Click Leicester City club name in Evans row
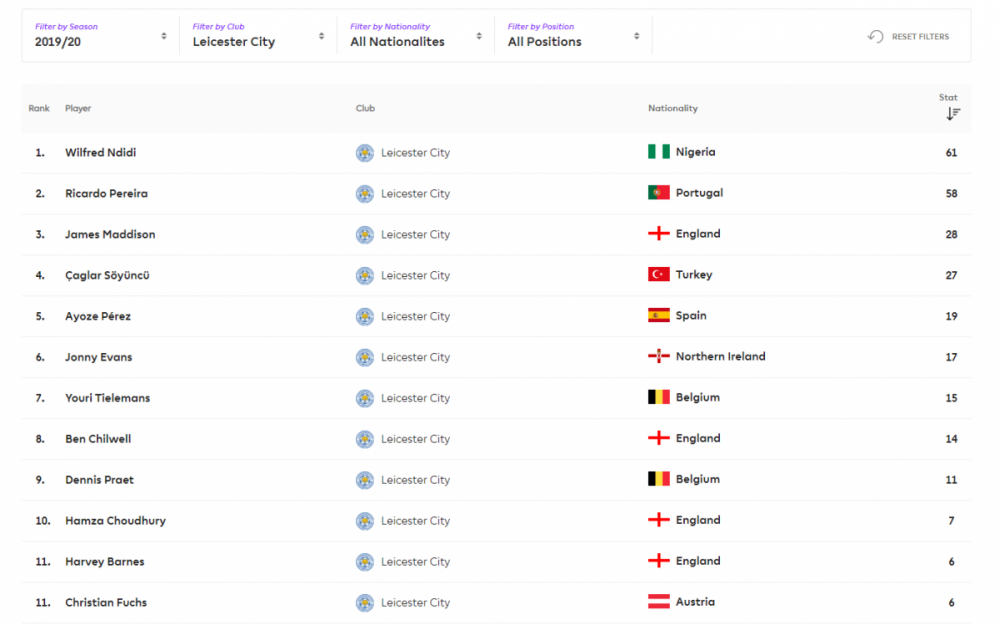Screen dimensions: 1000x625 pos(416,357)
